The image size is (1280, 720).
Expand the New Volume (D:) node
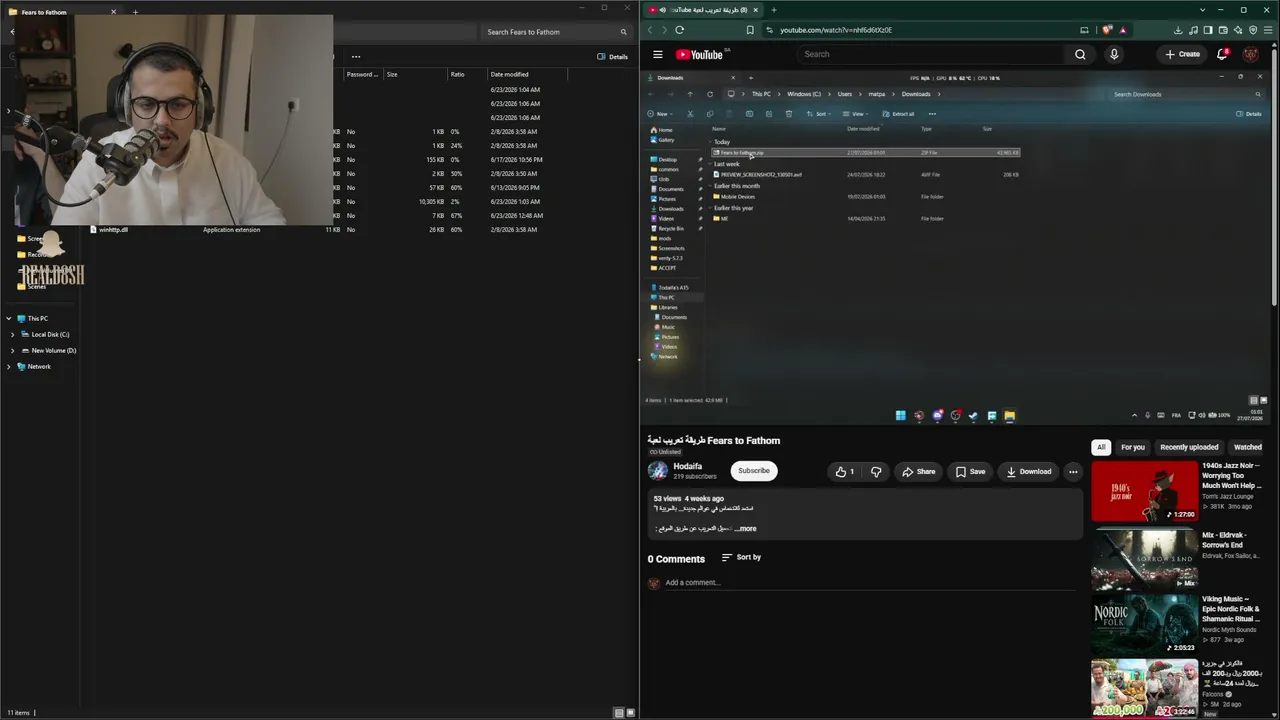[x=13, y=350]
